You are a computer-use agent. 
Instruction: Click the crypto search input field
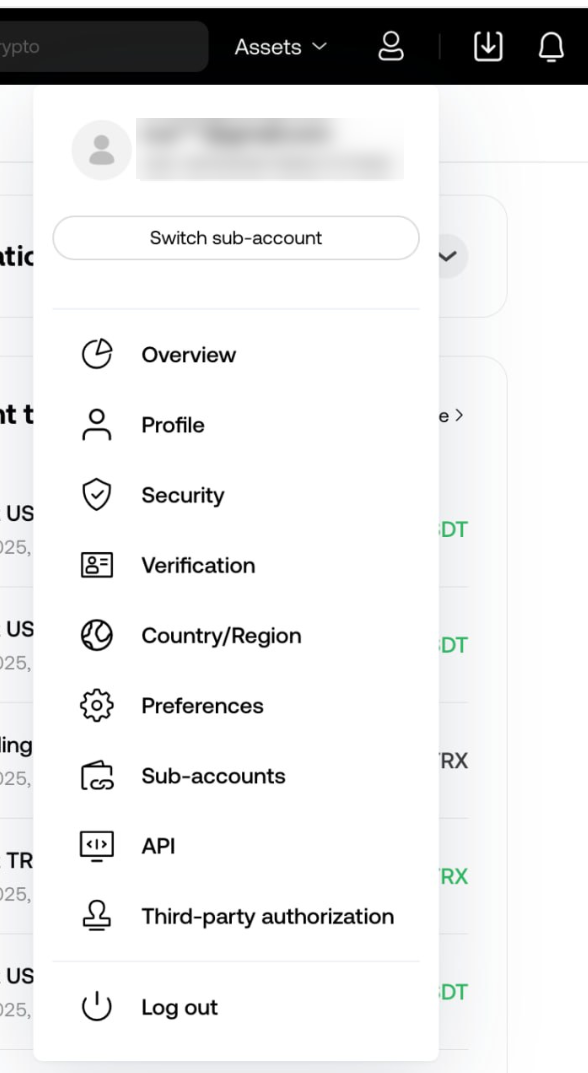click(x=104, y=47)
